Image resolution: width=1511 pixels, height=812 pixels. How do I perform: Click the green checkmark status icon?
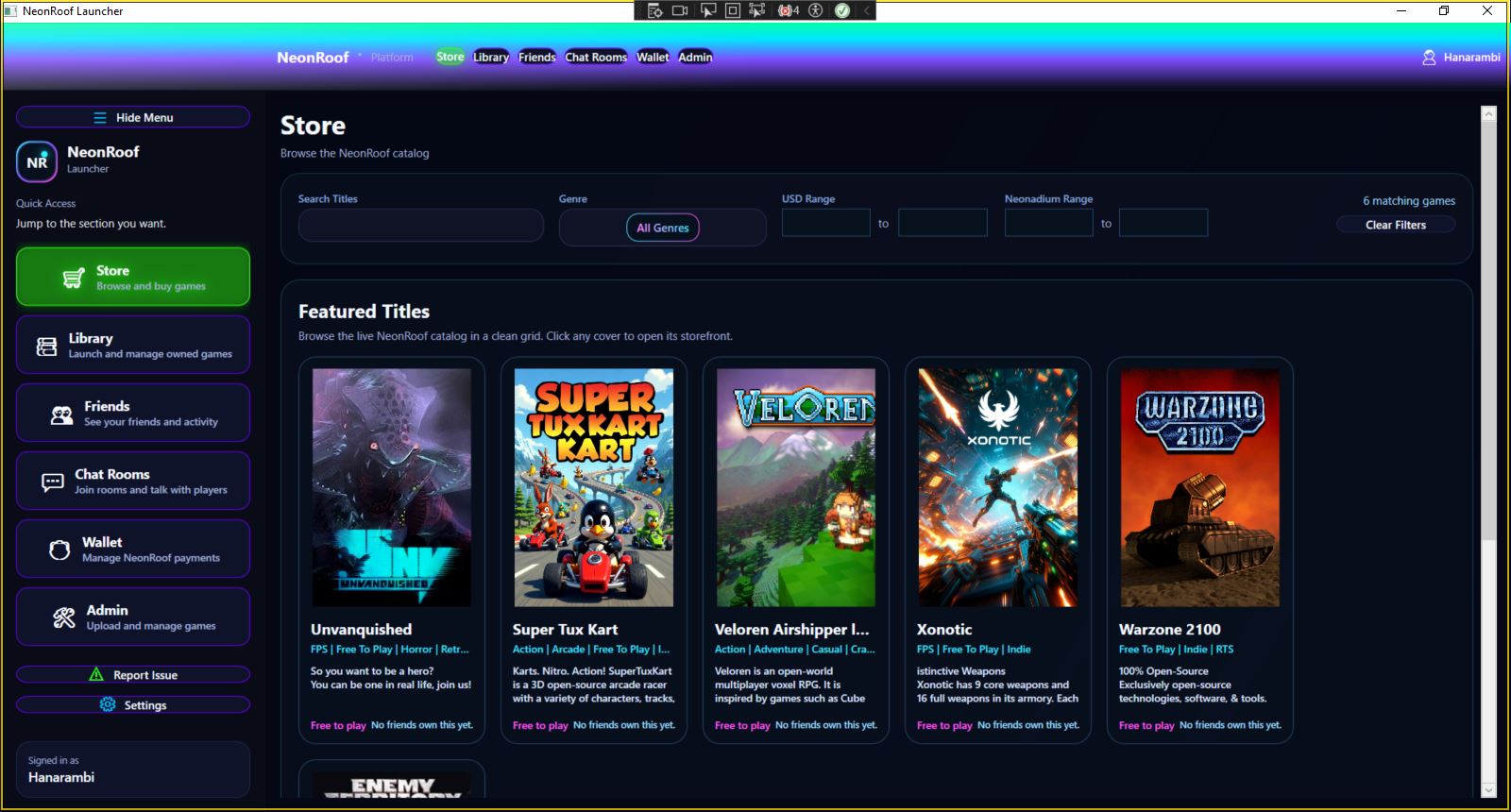click(x=842, y=10)
